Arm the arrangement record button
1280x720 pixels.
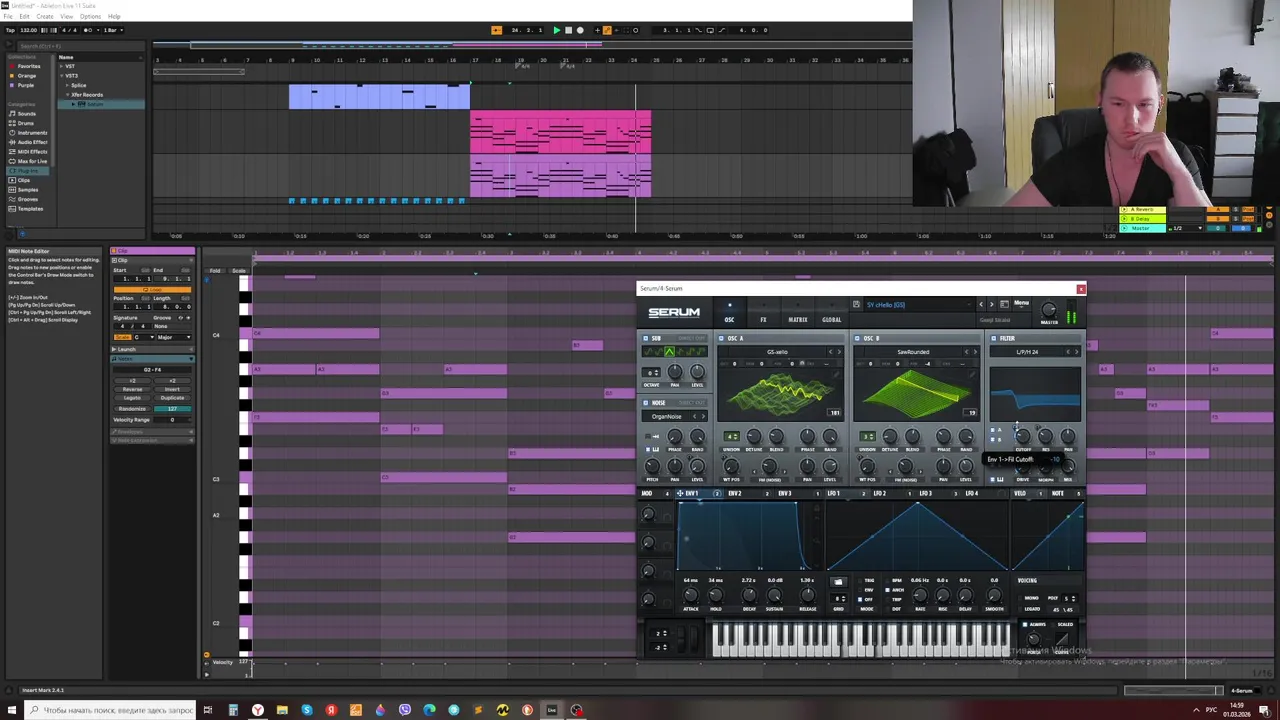coord(580,30)
